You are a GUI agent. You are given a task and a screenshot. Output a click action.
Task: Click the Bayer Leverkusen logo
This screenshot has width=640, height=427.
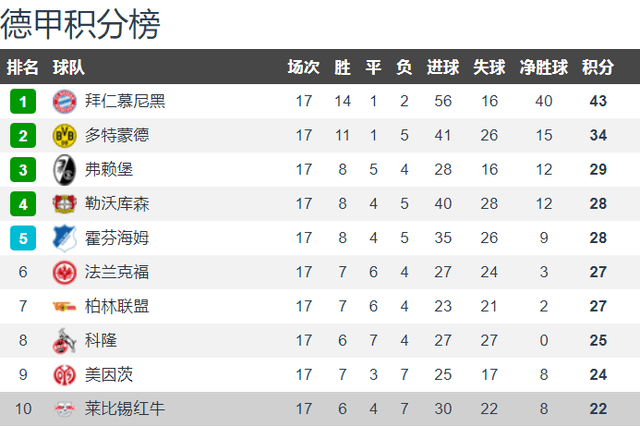coord(64,204)
